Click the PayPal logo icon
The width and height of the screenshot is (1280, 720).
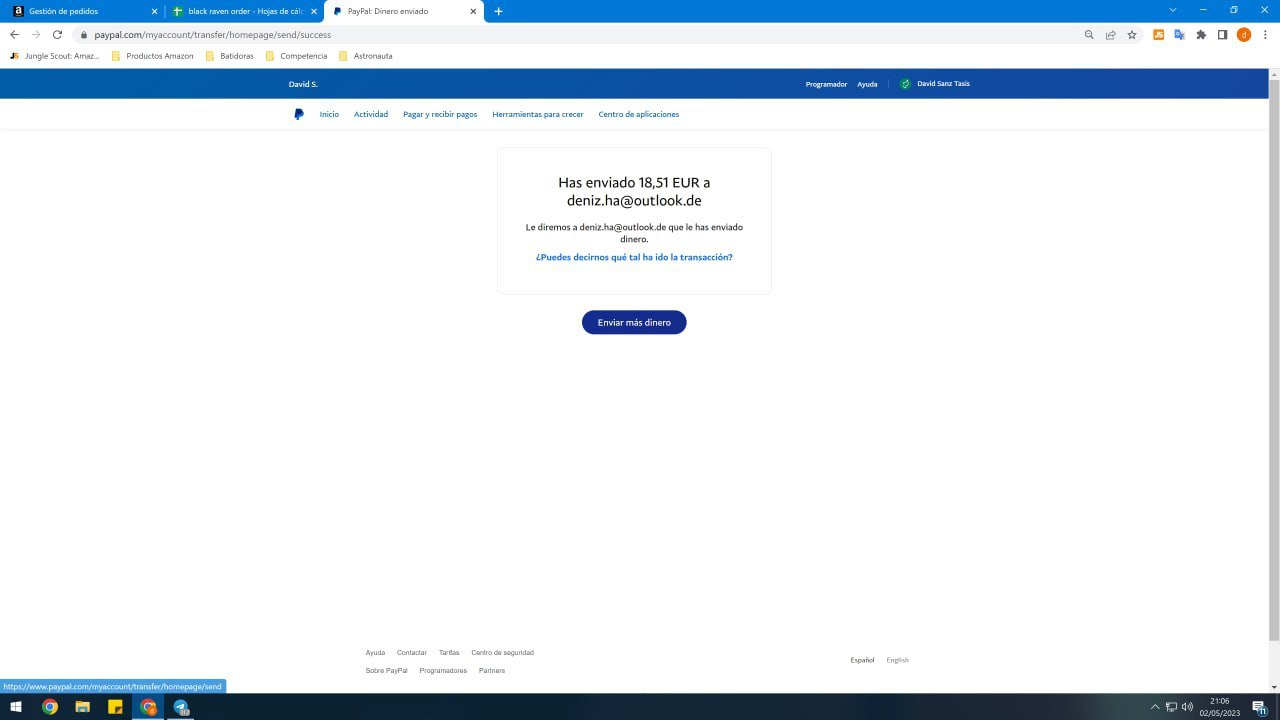tap(299, 114)
